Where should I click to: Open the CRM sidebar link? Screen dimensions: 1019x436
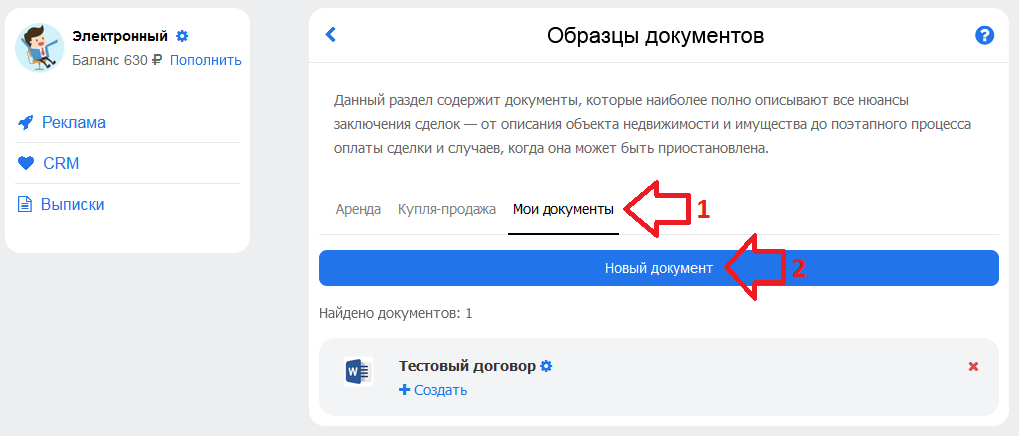[x=61, y=164]
